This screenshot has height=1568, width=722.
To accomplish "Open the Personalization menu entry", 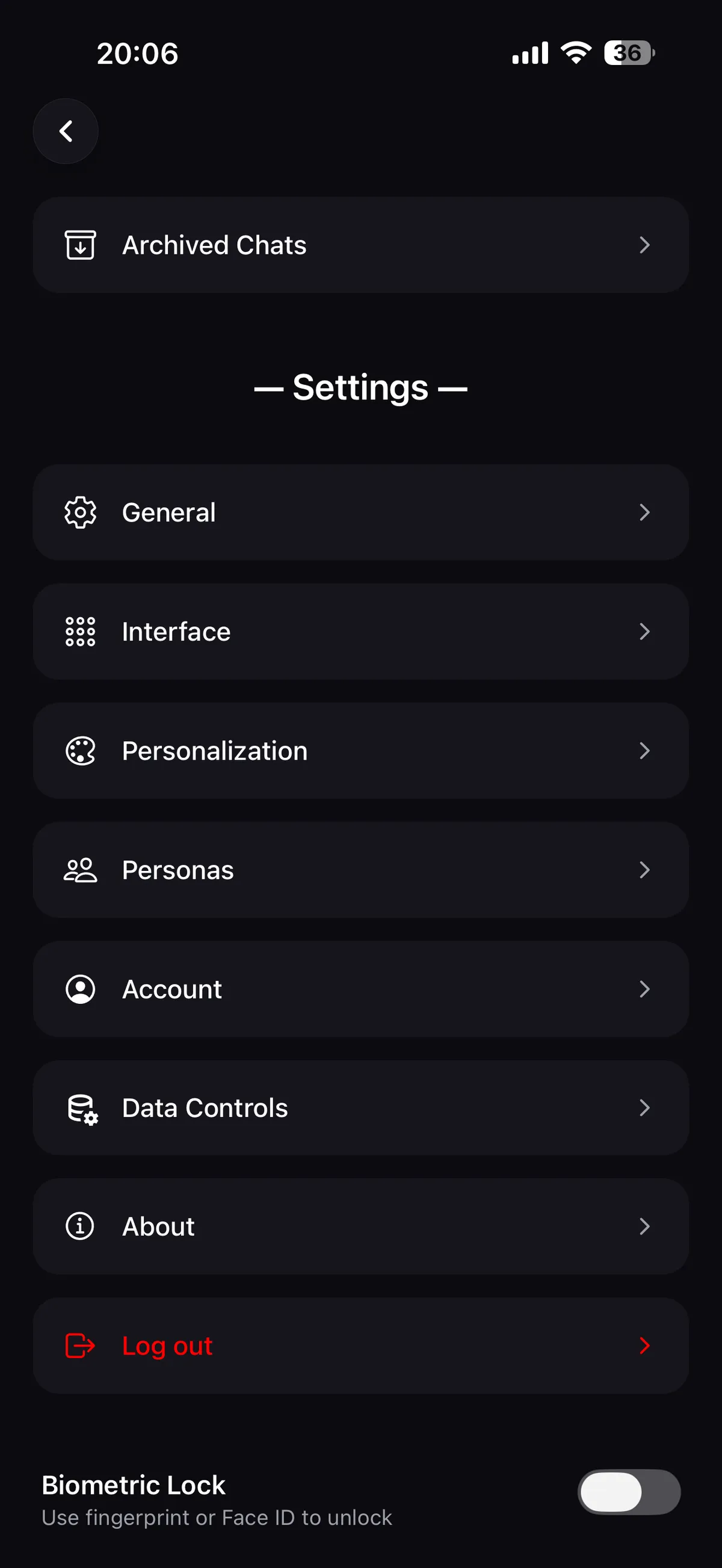I will coord(361,751).
